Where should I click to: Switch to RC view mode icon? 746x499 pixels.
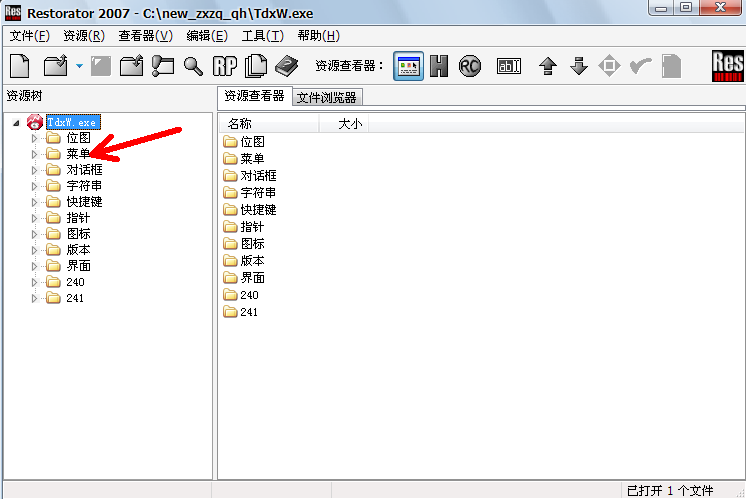[x=470, y=66]
